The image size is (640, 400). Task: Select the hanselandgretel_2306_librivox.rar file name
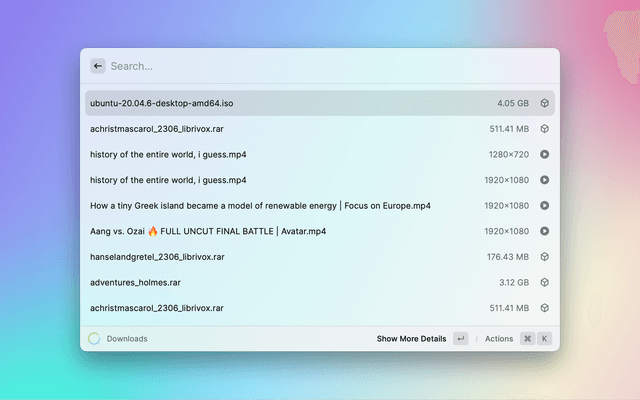[157, 257]
